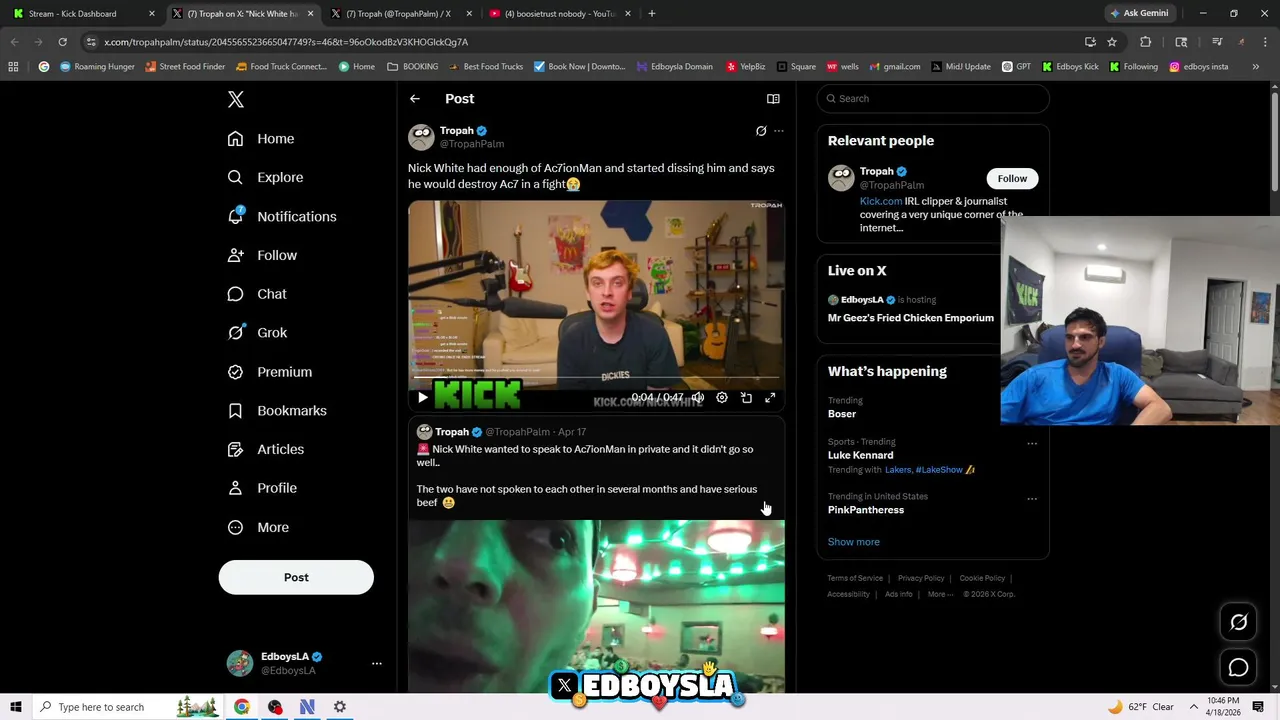
Task: Open Chat in X sidebar
Action: (257, 294)
